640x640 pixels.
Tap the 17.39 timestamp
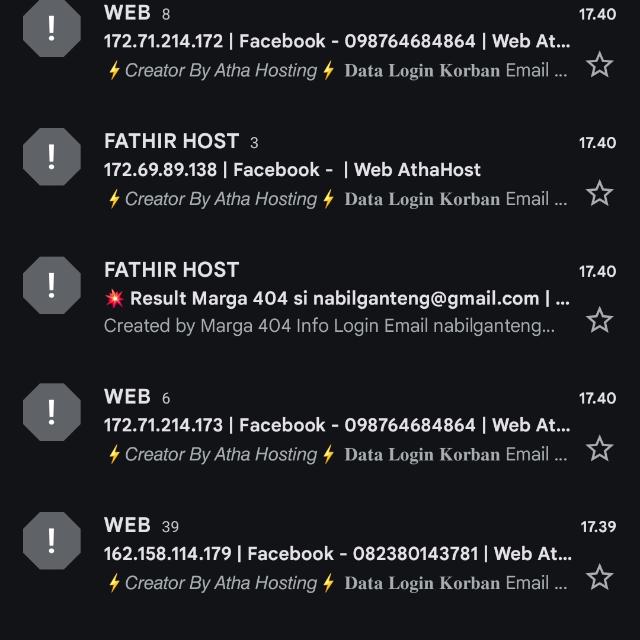pyautogui.click(x=598, y=526)
